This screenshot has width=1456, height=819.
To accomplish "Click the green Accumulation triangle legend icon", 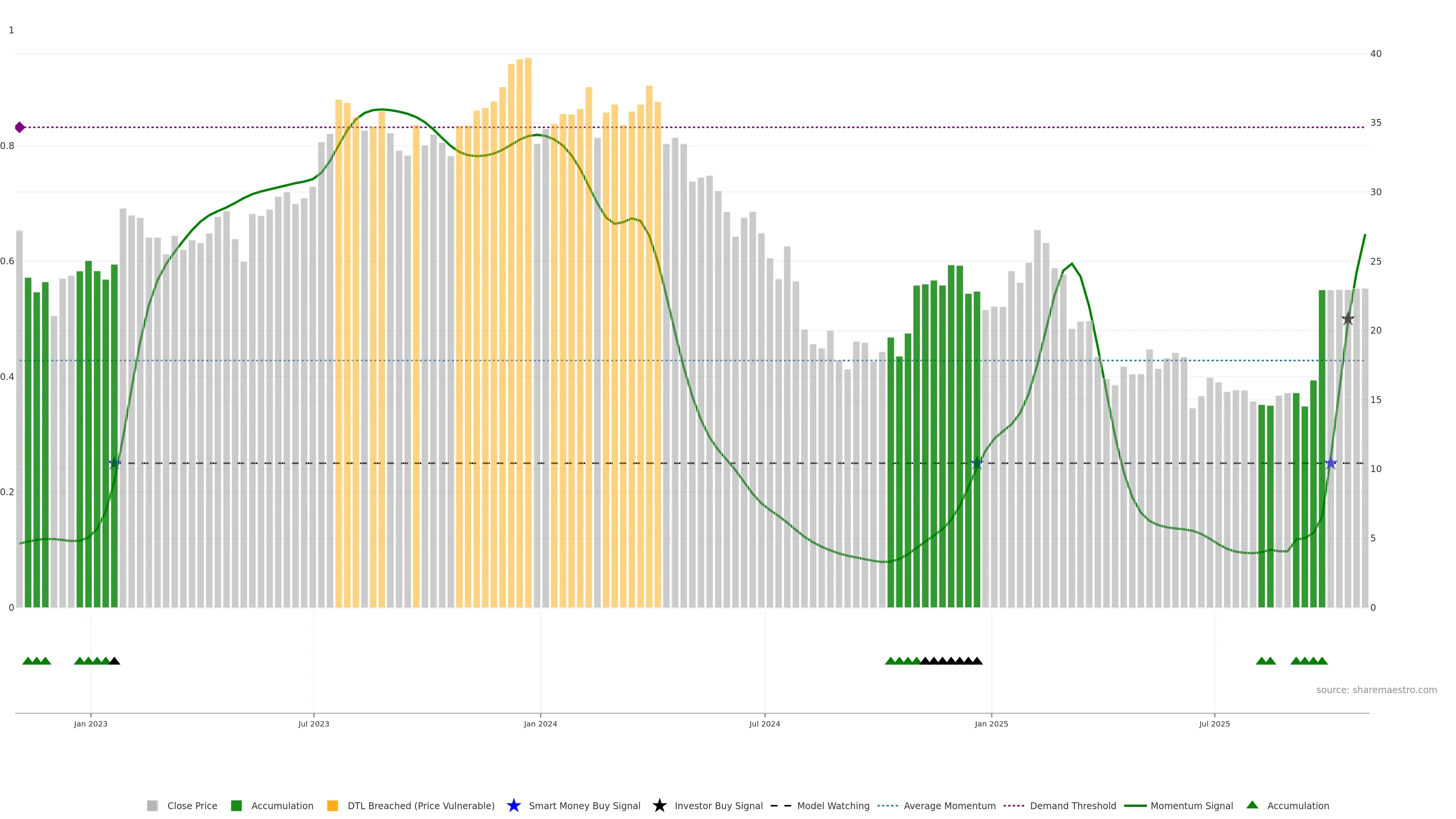I will [1252, 805].
